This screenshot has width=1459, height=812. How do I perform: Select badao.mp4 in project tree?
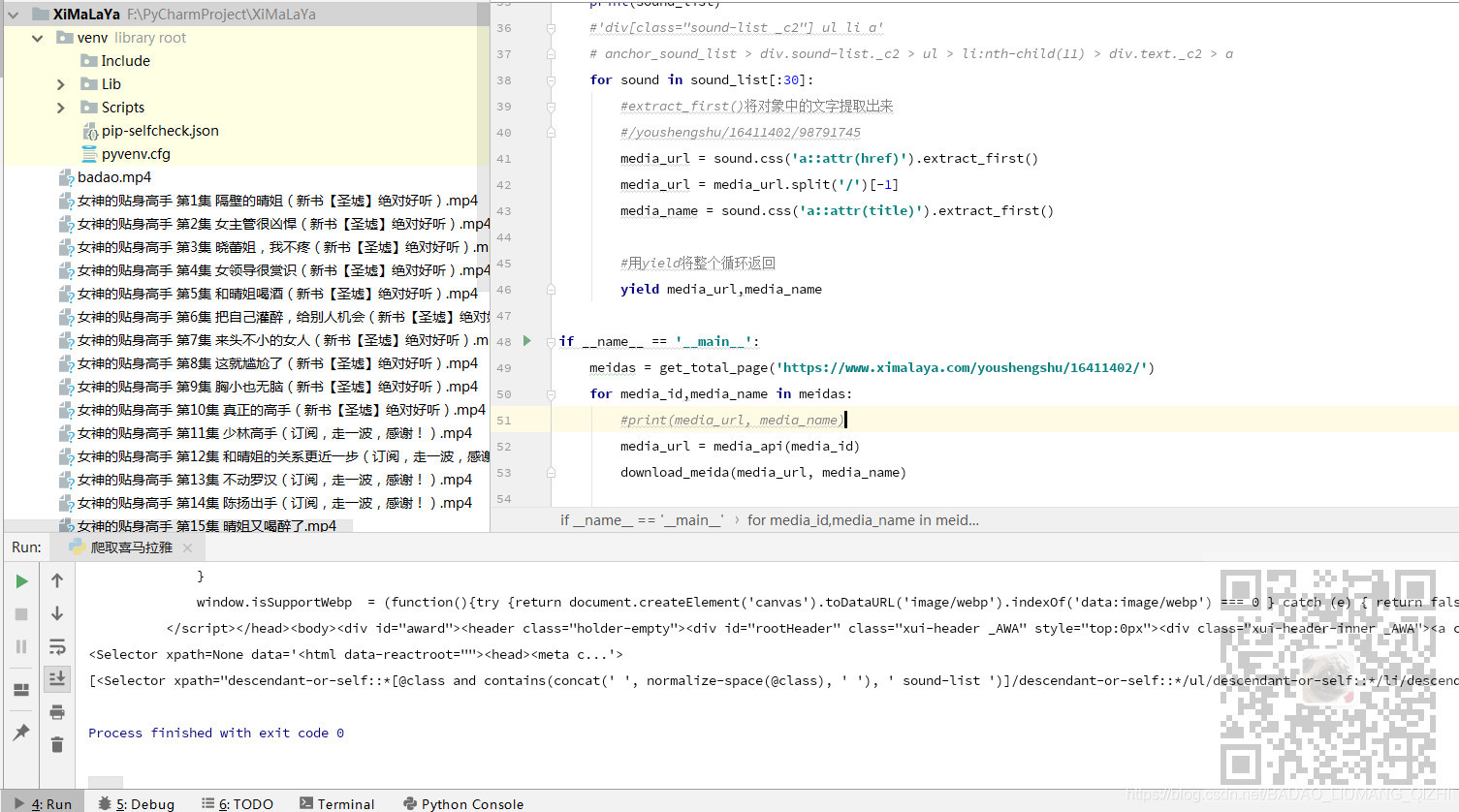(x=114, y=177)
